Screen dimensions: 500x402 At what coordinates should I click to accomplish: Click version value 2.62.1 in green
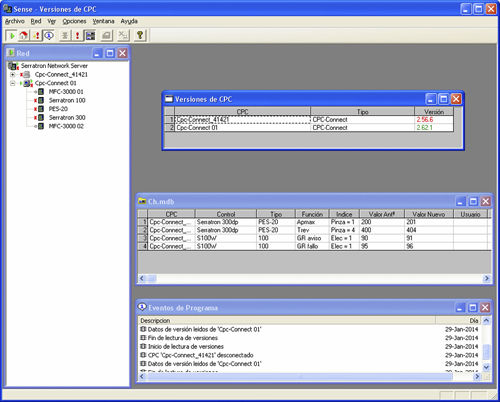[x=424, y=128]
